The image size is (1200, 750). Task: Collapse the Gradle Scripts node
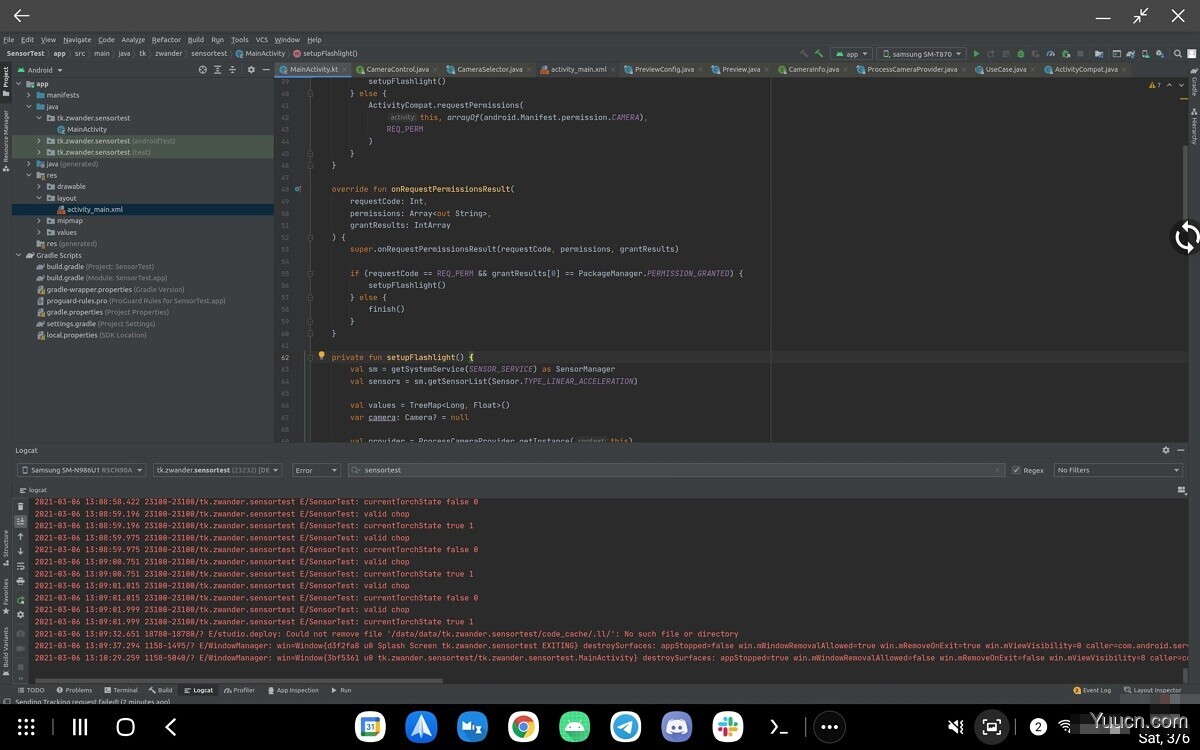coord(19,255)
